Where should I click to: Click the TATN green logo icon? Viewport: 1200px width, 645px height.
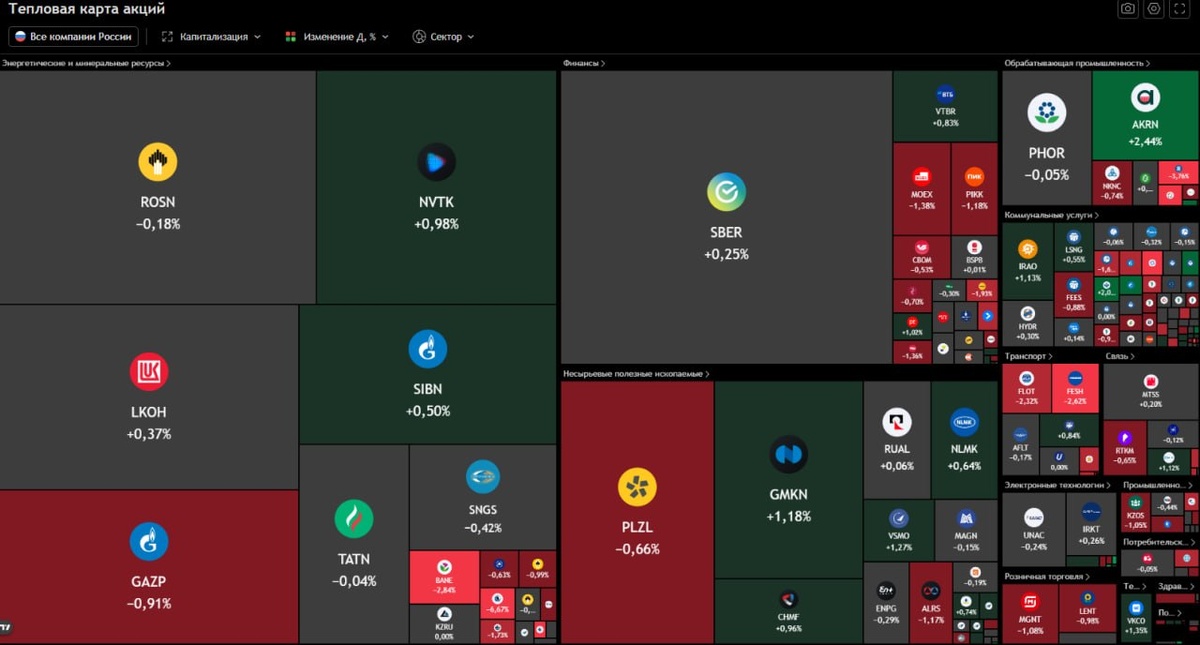354,519
